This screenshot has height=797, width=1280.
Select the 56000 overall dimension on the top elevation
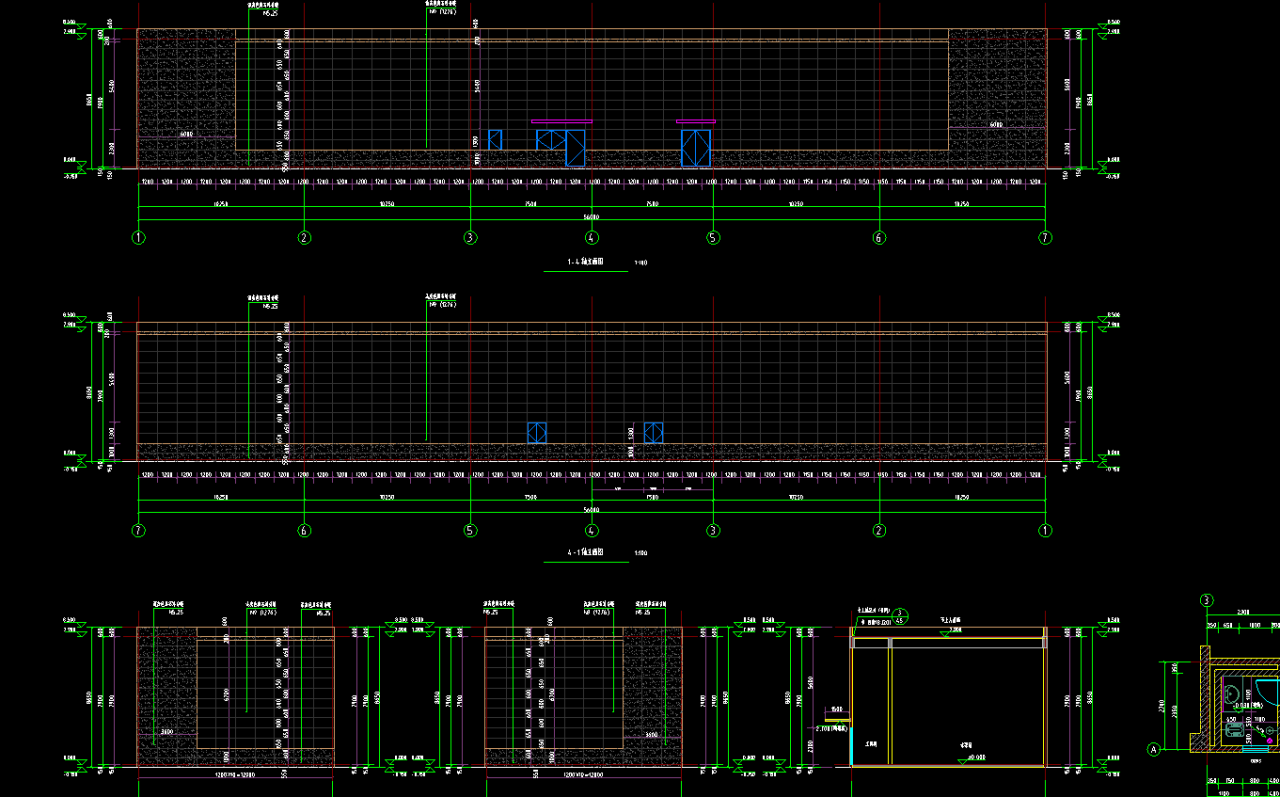click(x=591, y=217)
